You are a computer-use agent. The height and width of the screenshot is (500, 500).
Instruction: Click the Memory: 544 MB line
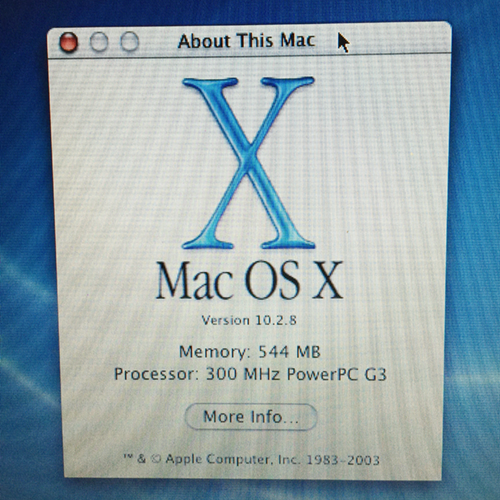tap(250, 352)
